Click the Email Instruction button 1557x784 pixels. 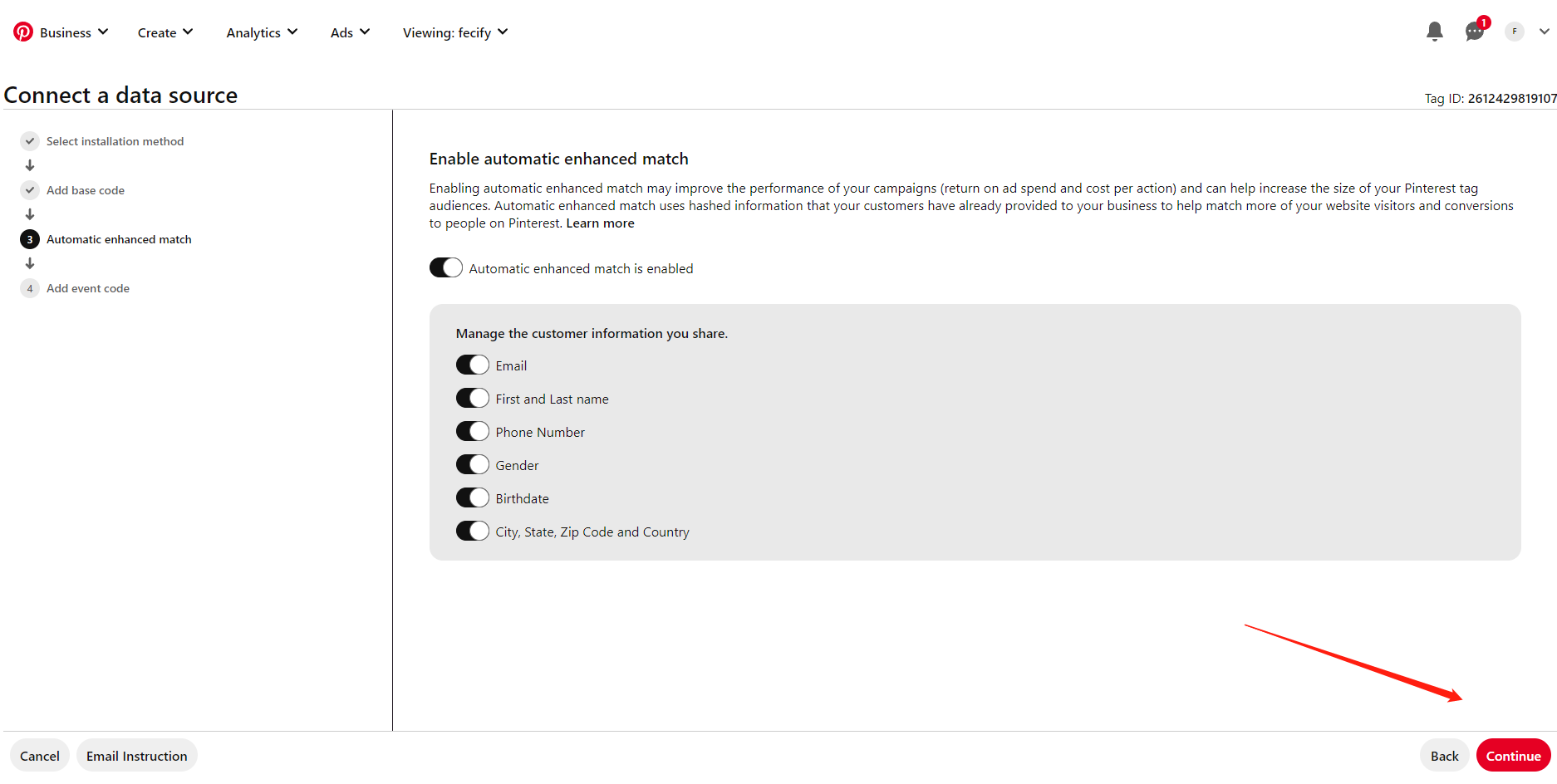[137, 755]
